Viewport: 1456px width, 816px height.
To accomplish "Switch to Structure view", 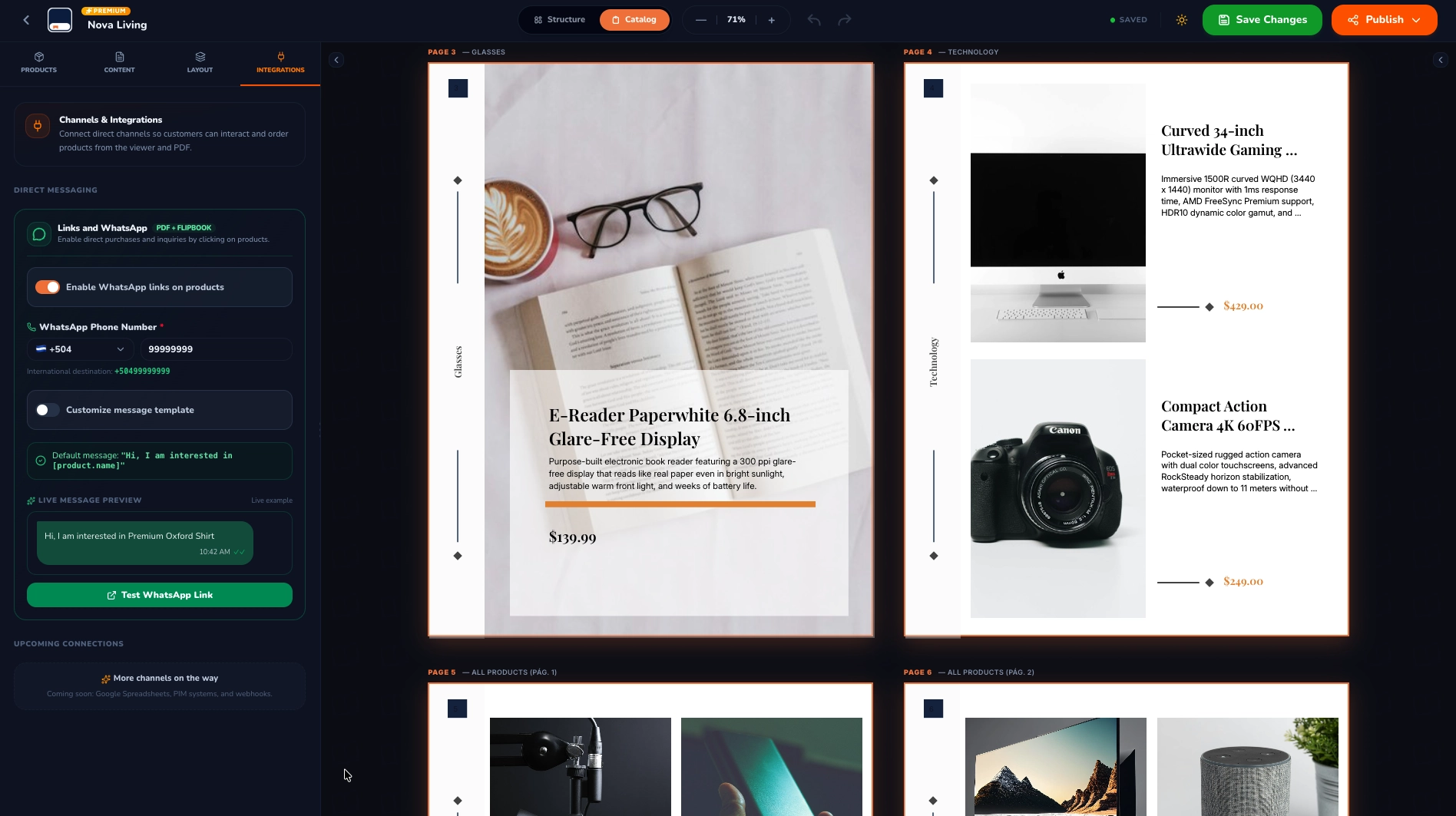I will pyautogui.click(x=560, y=20).
